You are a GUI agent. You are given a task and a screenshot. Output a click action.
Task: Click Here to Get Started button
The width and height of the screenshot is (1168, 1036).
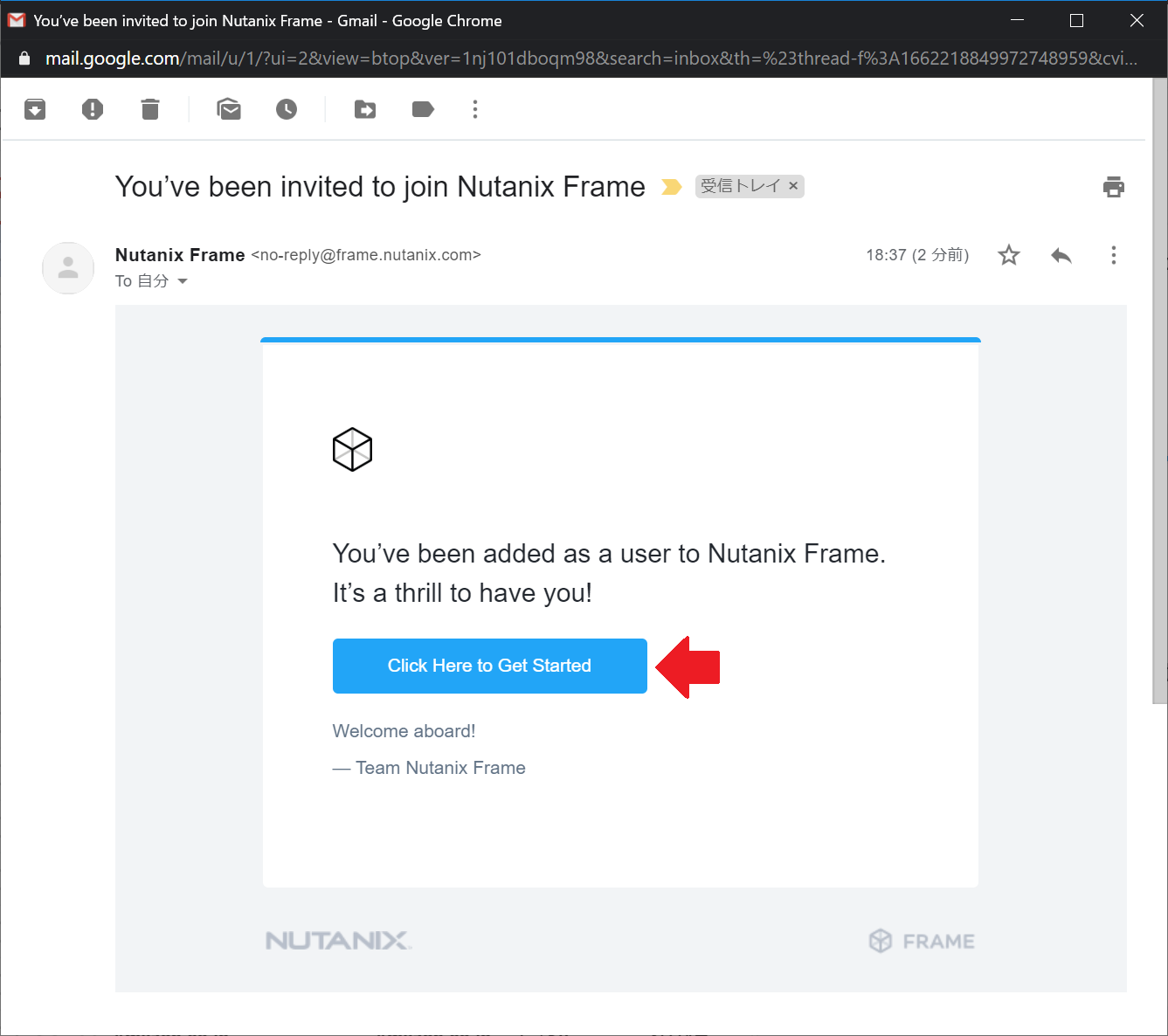pos(490,666)
